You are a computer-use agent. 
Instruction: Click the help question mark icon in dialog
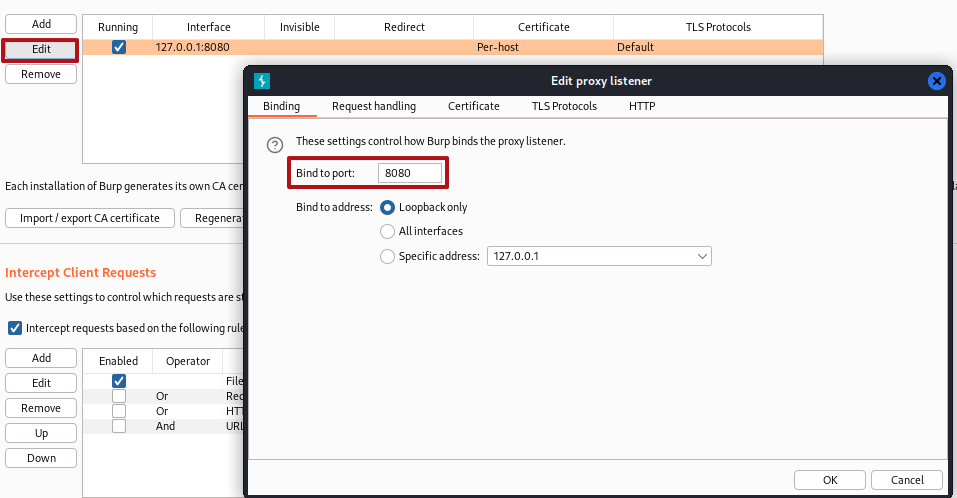tap(275, 145)
